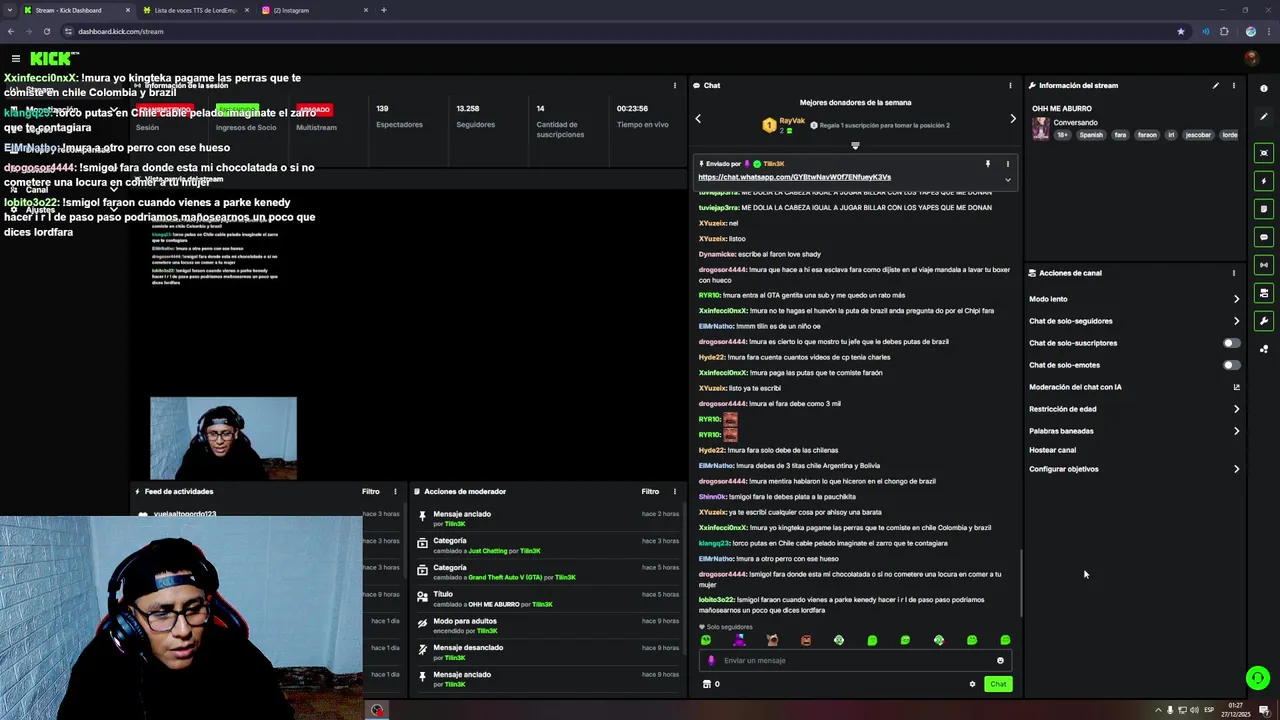The height and width of the screenshot is (720, 1280).
Task: Click the pencil icon in right sidebar
Action: click(1264, 117)
